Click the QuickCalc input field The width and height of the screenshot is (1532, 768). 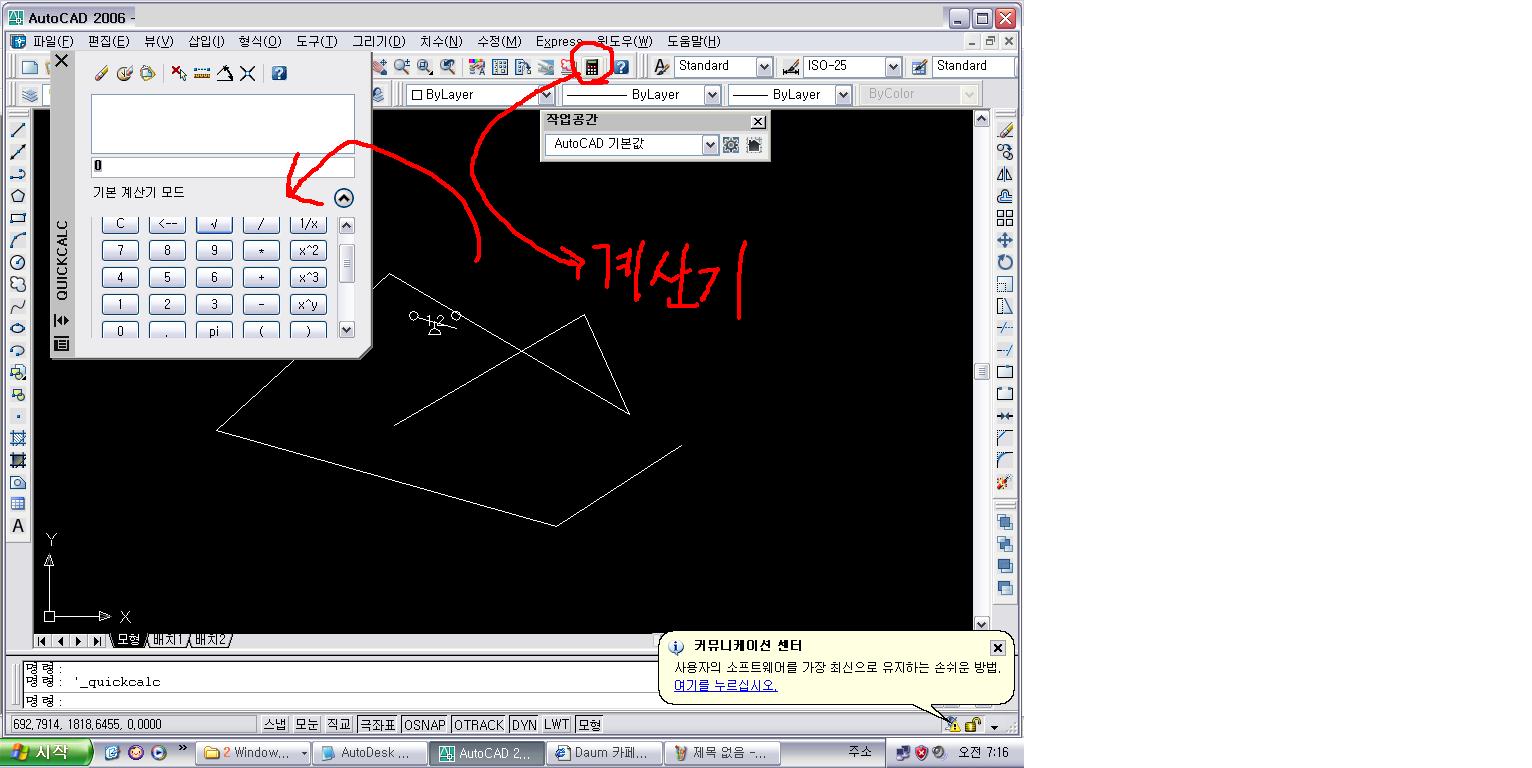(223, 166)
